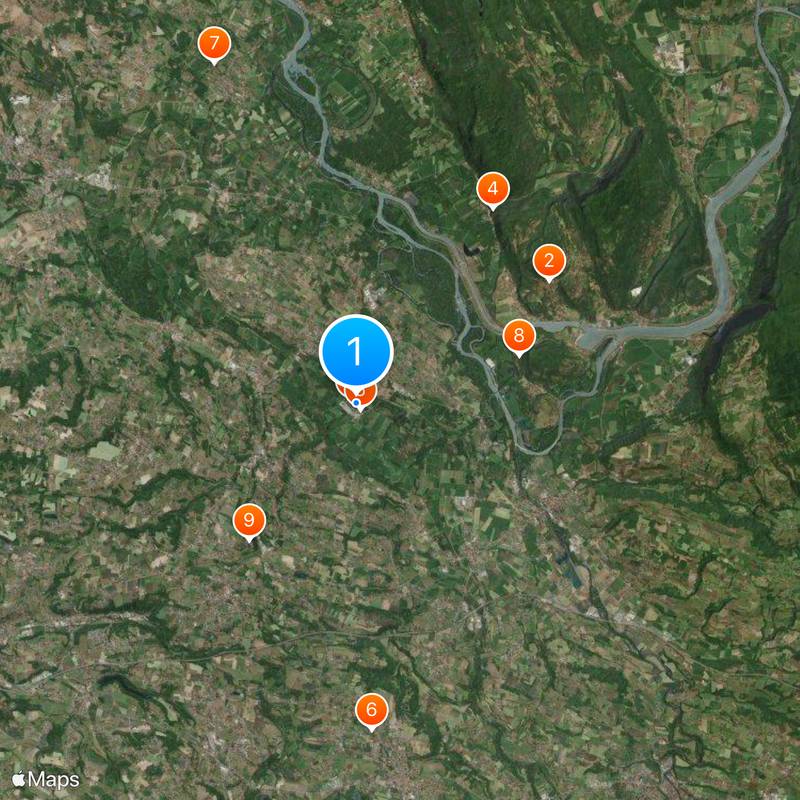
Task: Tap orange pin number 4
Action: coord(492,189)
